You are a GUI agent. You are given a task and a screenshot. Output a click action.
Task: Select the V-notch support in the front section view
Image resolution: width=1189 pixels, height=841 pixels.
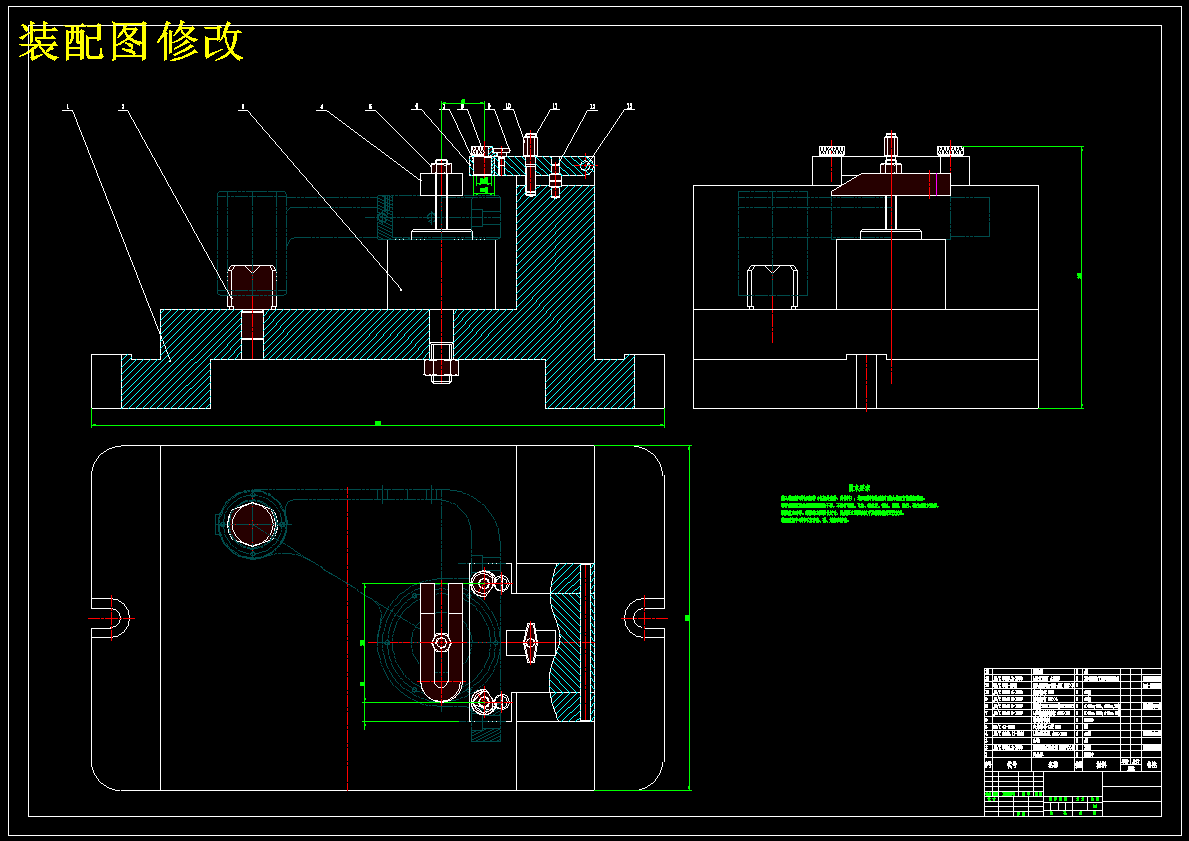tap(252, 287)
